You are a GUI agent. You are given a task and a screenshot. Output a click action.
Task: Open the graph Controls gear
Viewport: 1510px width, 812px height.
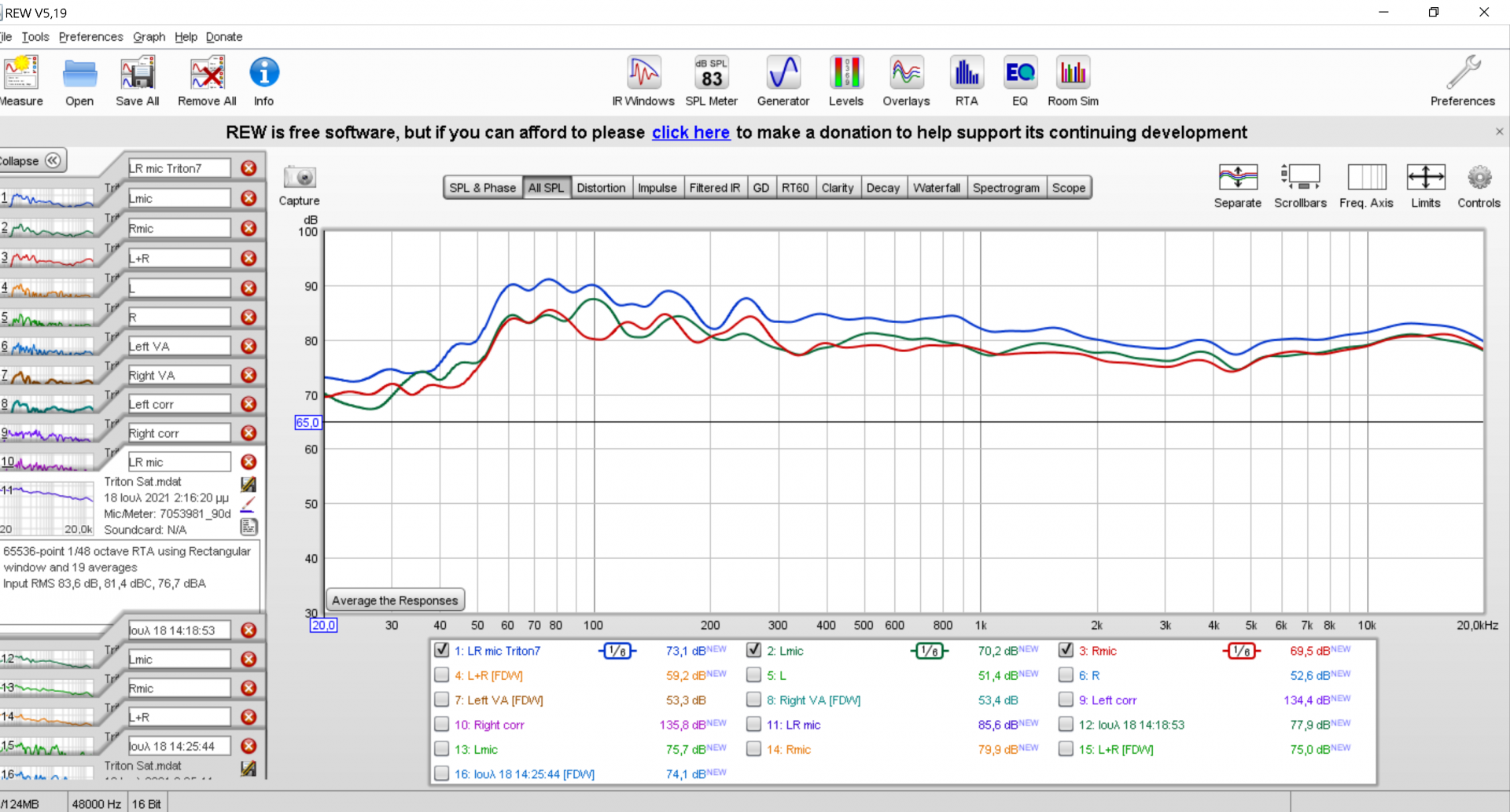point(1479,186)
